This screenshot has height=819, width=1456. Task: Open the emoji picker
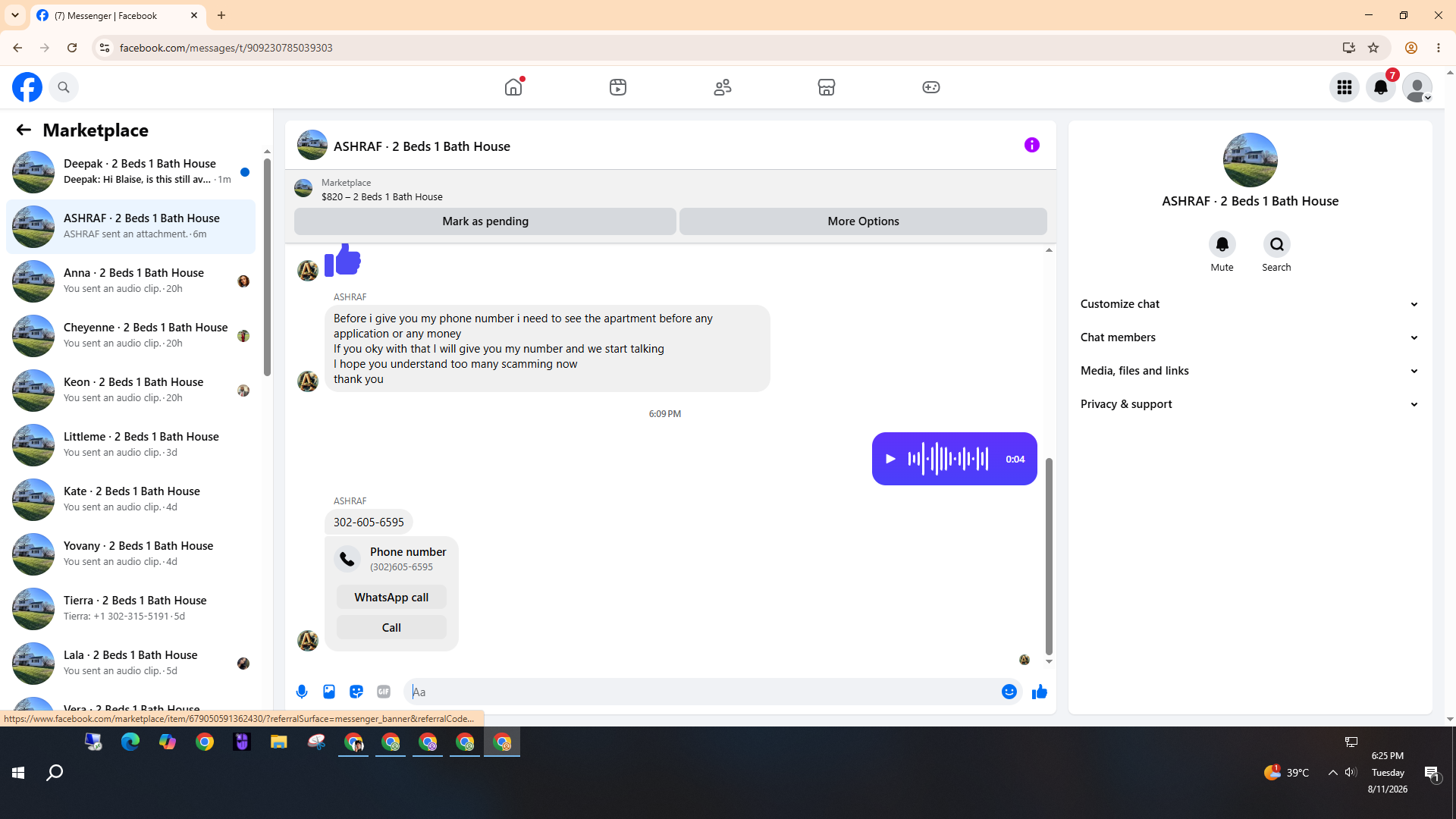click(1009, 692)
